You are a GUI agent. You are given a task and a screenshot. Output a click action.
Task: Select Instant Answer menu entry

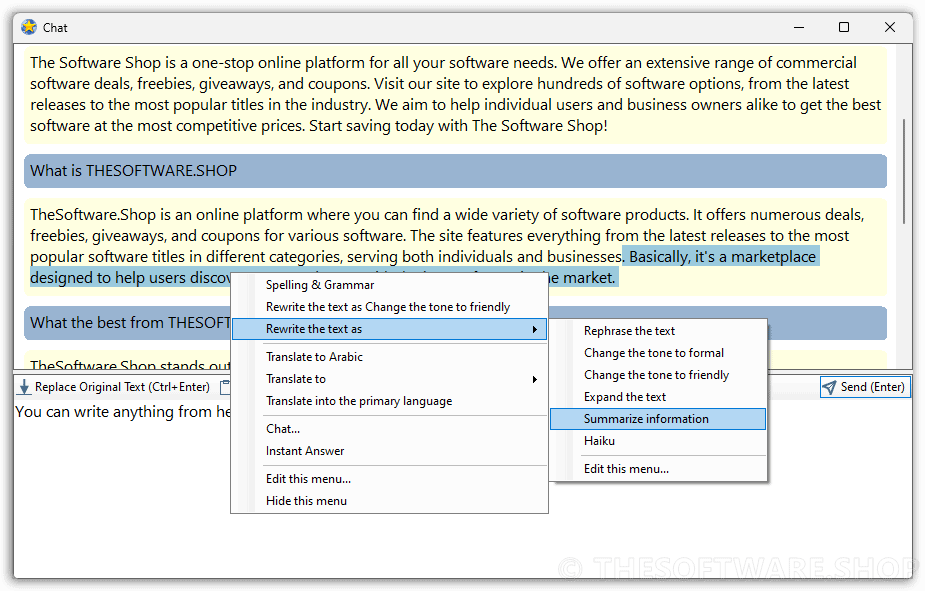(389, 451)
